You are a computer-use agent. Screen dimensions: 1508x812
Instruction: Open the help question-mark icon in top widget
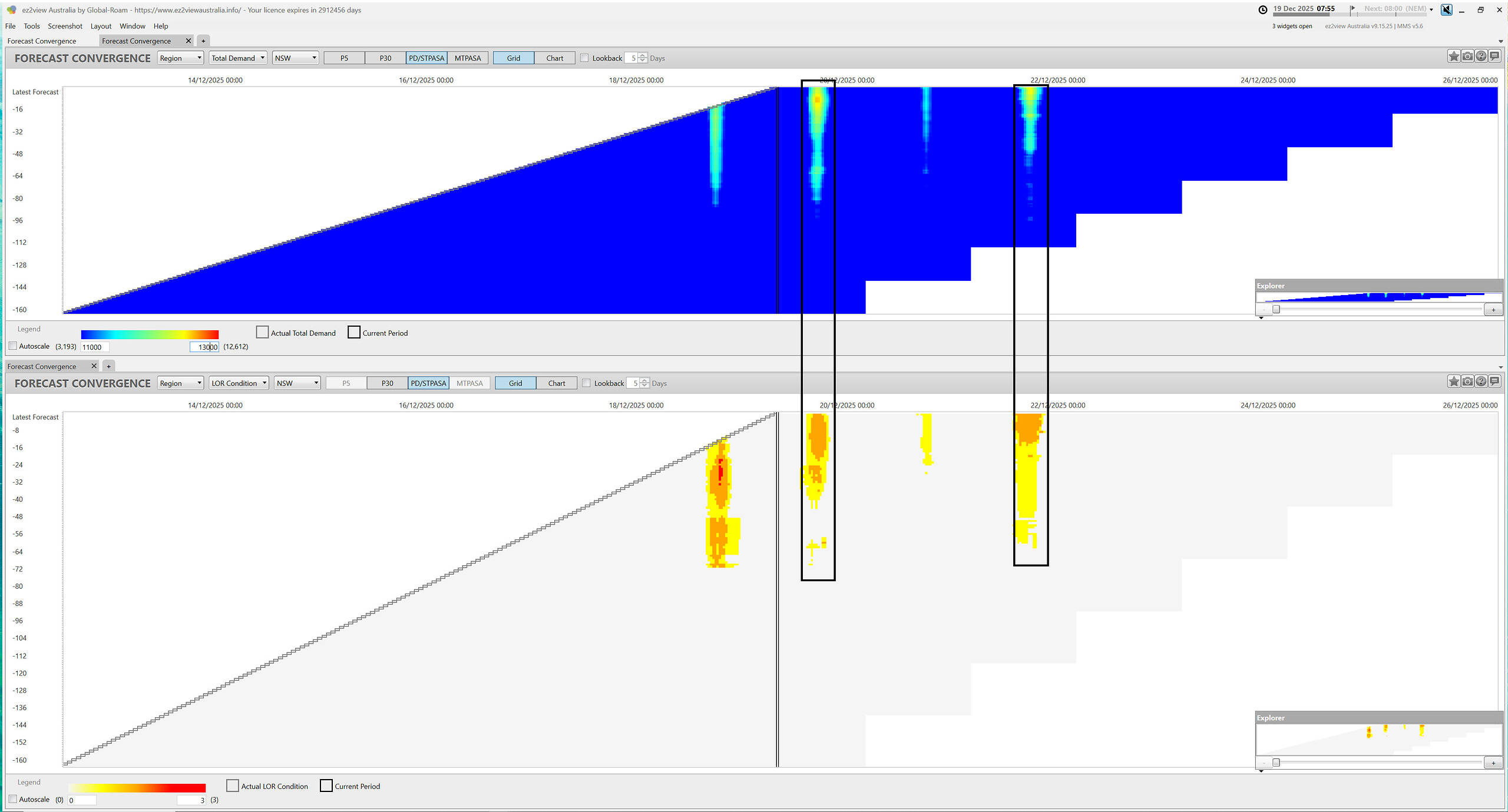(1481, 57)
